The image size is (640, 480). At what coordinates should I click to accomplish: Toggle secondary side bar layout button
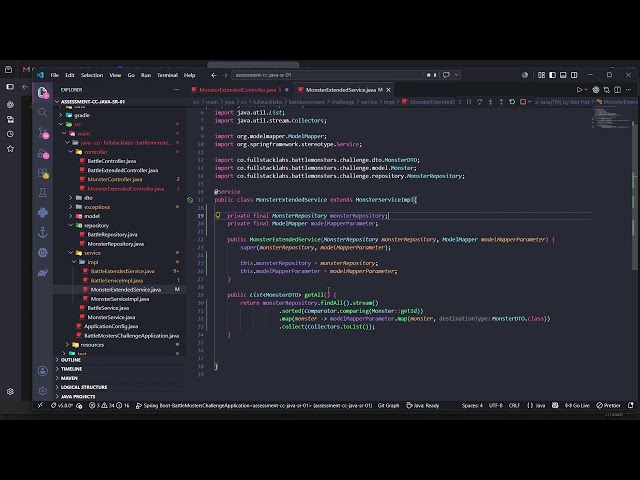[x=574, y=75]
